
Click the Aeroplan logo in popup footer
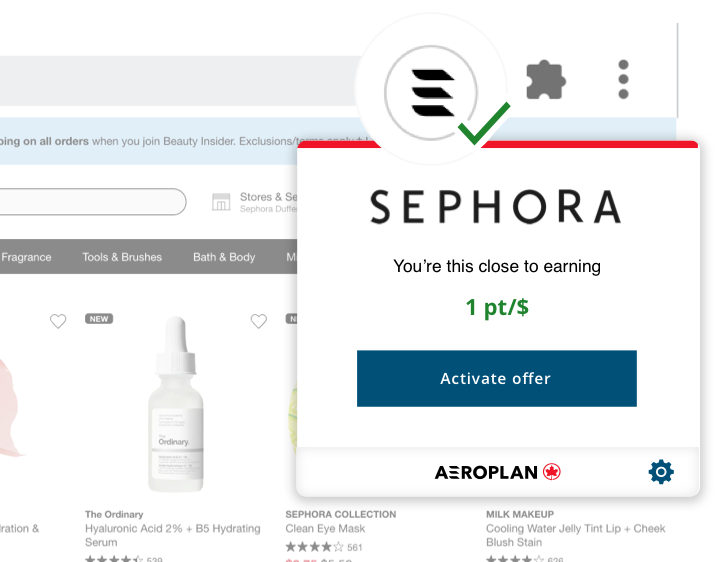pos(498,472)
